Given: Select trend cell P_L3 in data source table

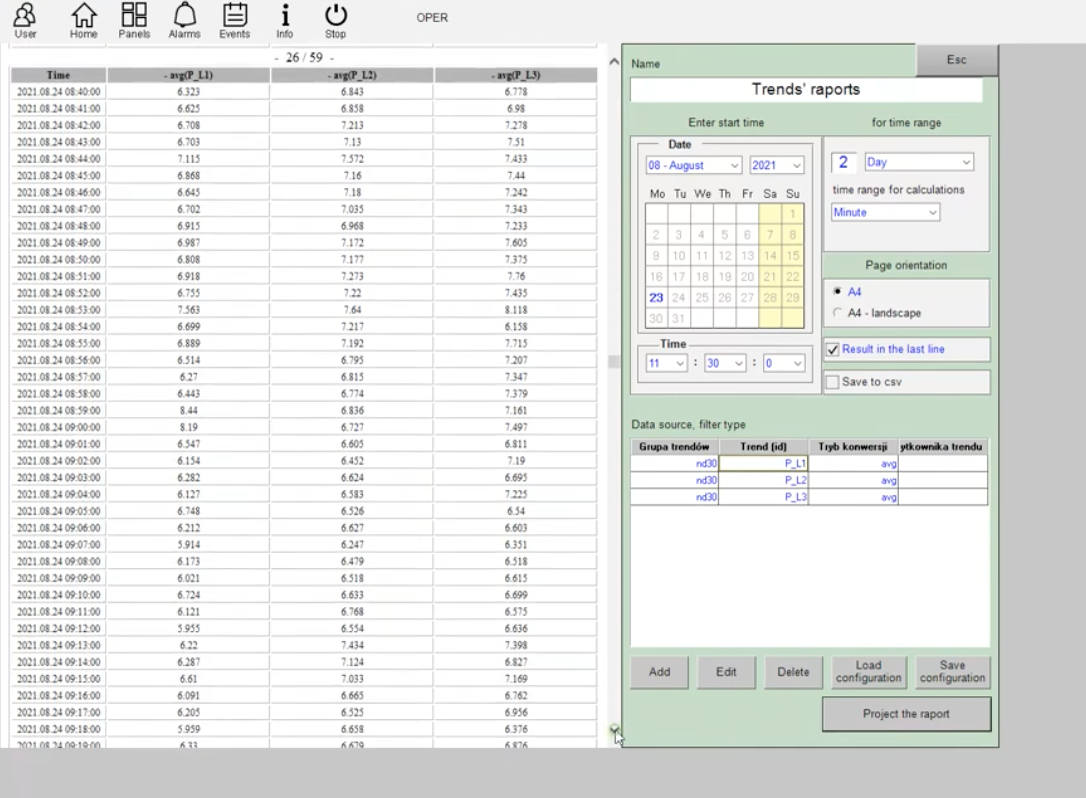Looking at the screenshot, I should (763, 497).
